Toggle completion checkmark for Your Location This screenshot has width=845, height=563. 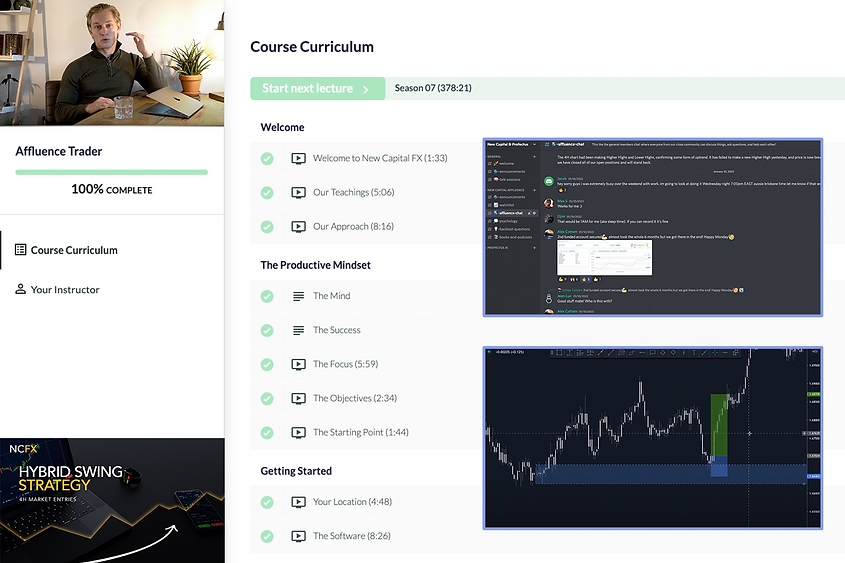267,502
